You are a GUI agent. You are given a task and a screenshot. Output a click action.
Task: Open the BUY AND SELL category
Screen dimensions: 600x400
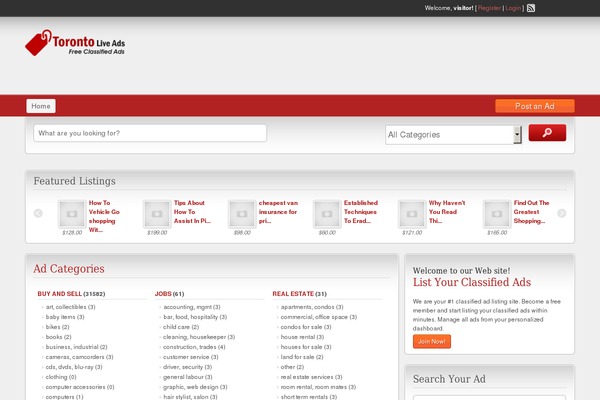pos(60,294)
